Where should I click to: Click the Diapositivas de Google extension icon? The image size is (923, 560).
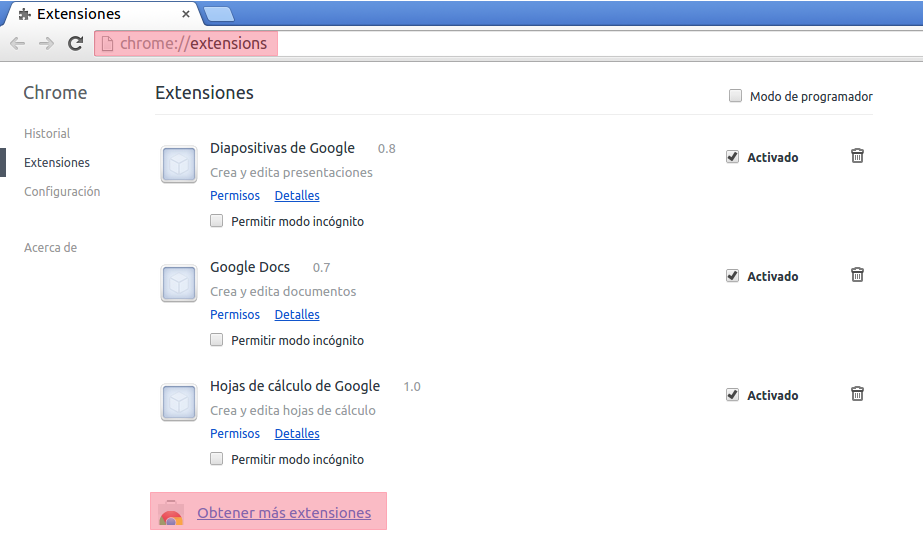[x=179, y=165]
